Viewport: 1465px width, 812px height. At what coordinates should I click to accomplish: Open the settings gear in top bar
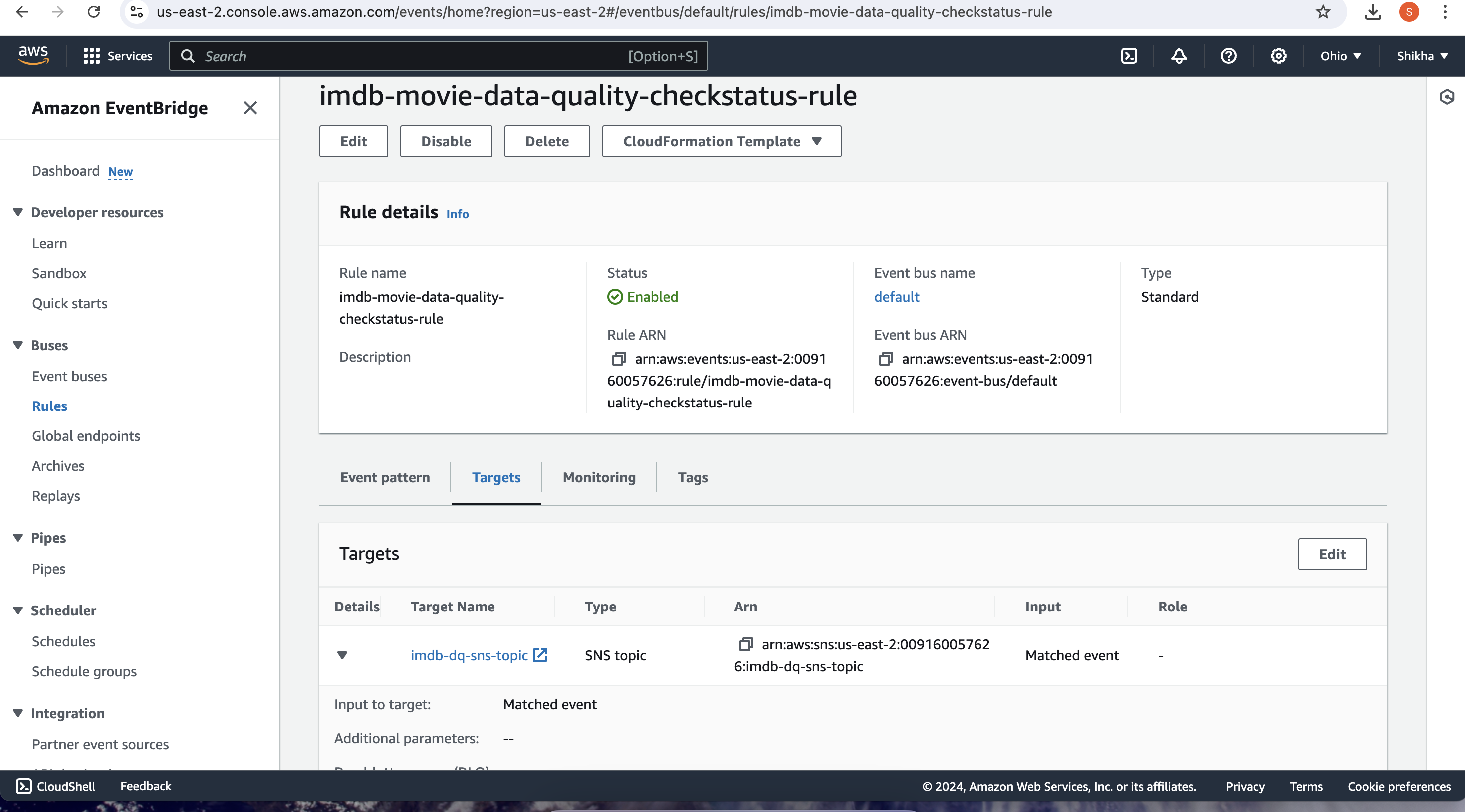1278,56
